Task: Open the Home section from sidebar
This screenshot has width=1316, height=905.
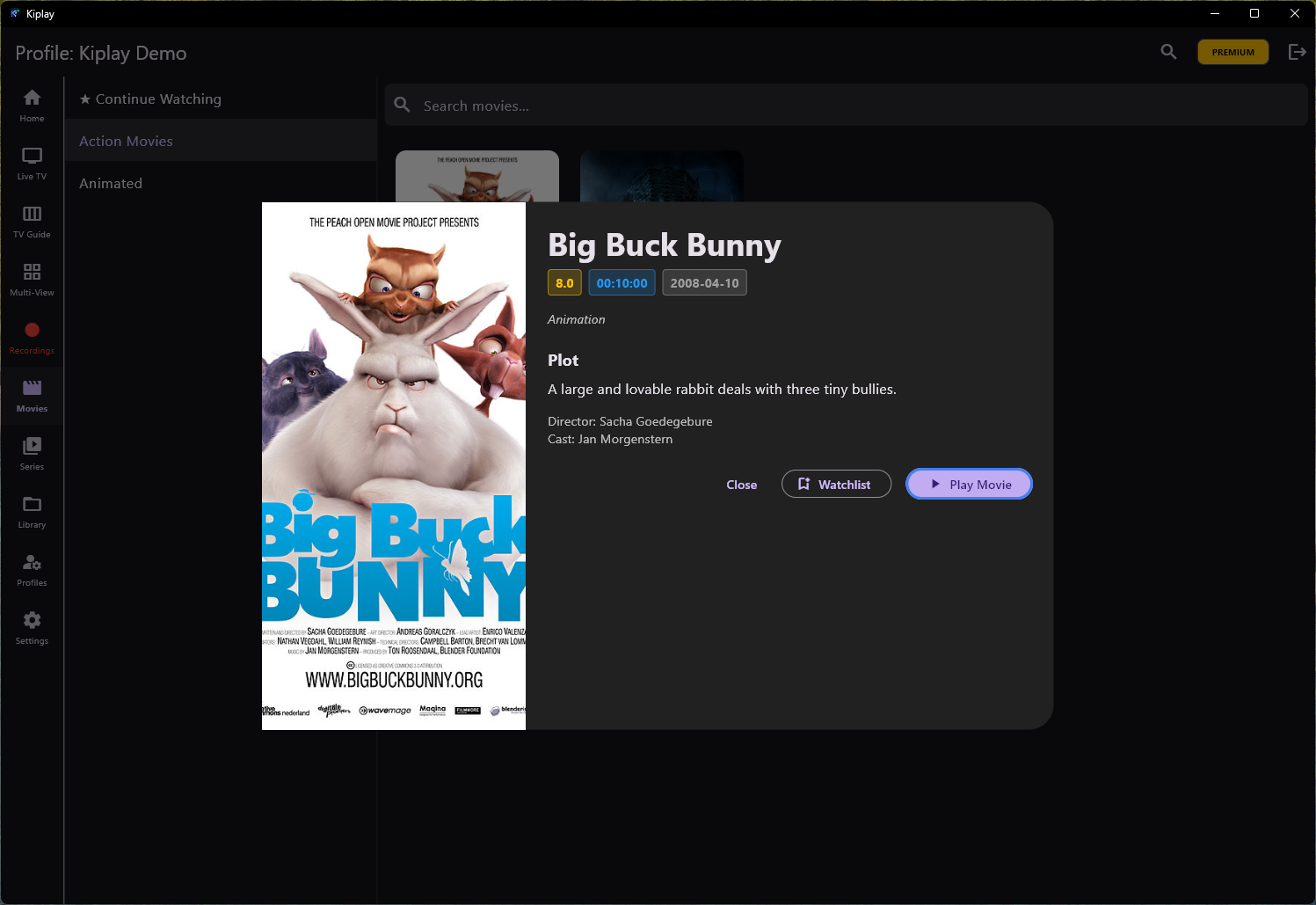Action: 32,104
